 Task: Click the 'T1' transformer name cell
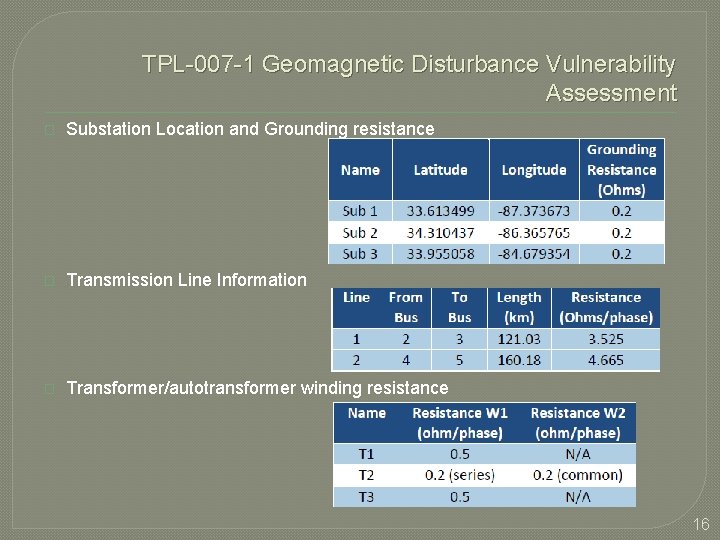[366, 454]
